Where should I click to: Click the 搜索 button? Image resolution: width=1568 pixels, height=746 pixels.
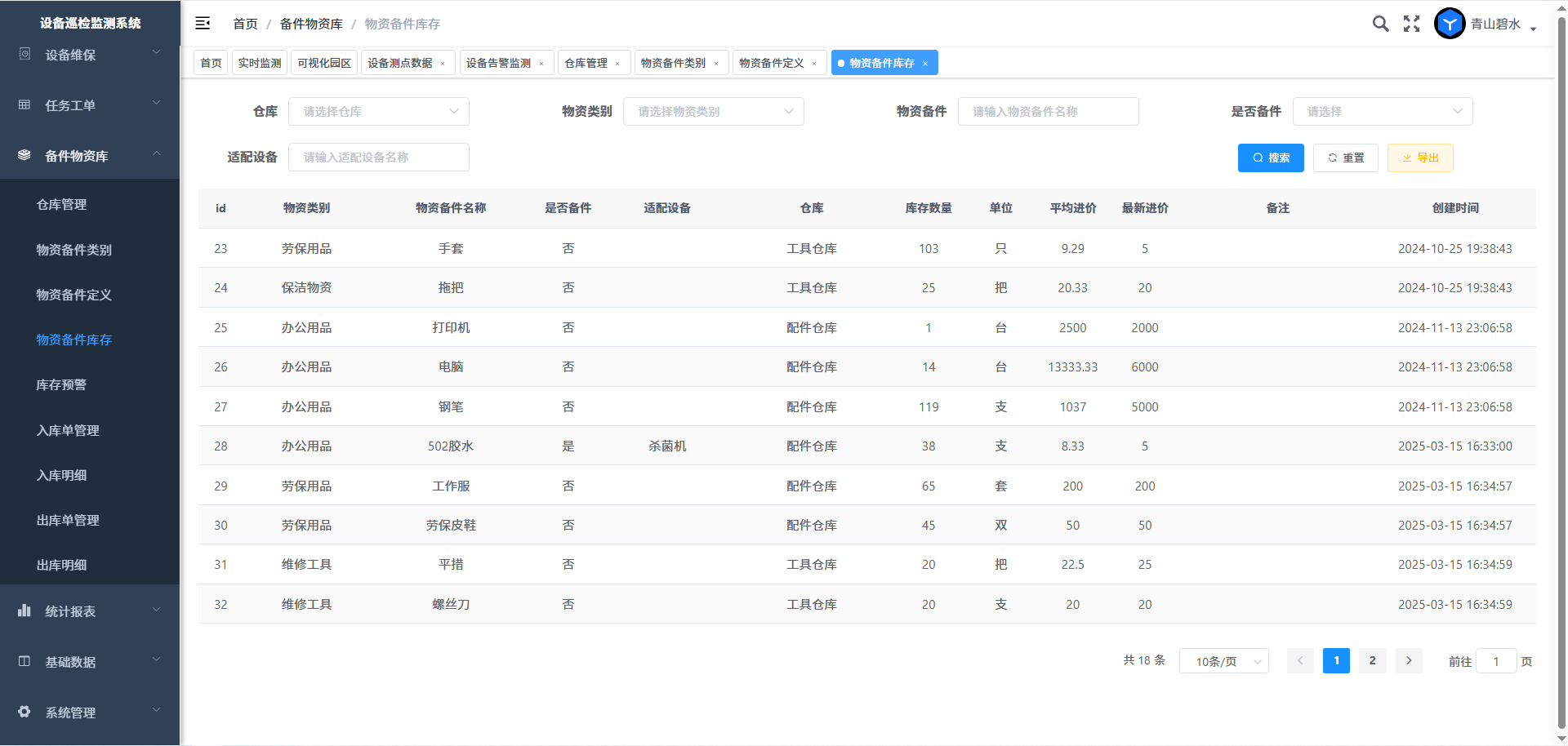[1271, 158]
